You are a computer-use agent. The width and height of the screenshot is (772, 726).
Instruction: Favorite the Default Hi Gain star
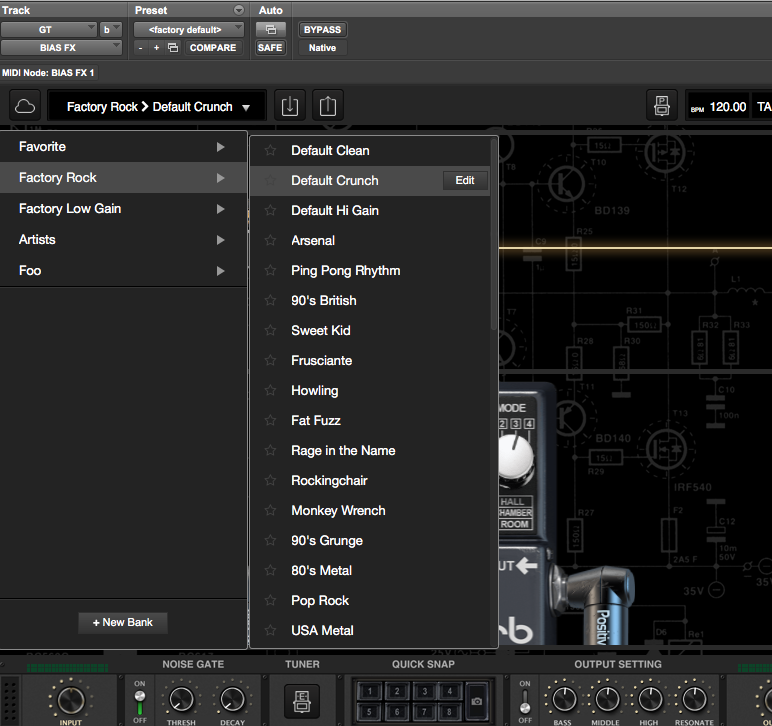point(270,210)
